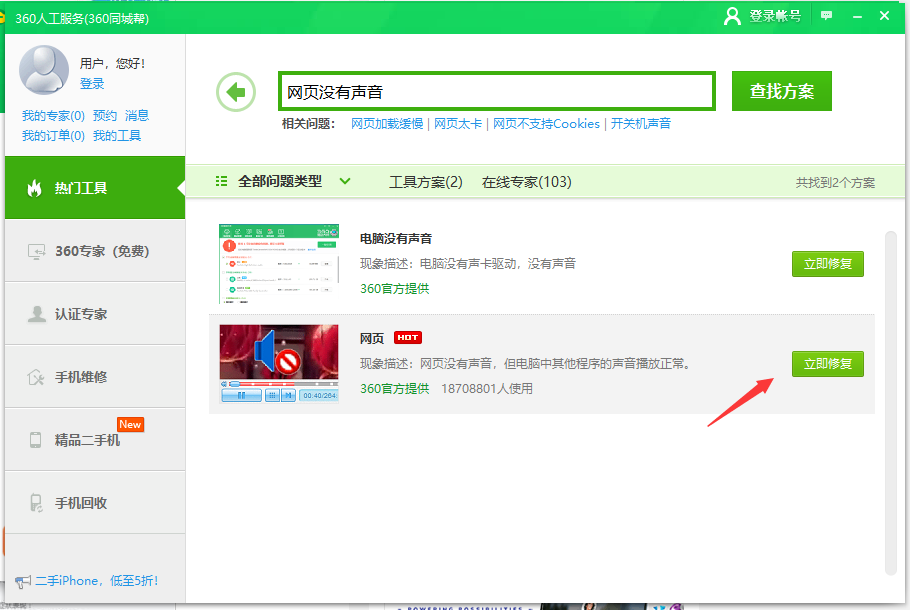Image resolution: width=910 pixels, height=610 pixels.
Task: Click the user avatar picture
Action: tap(44, 70)
